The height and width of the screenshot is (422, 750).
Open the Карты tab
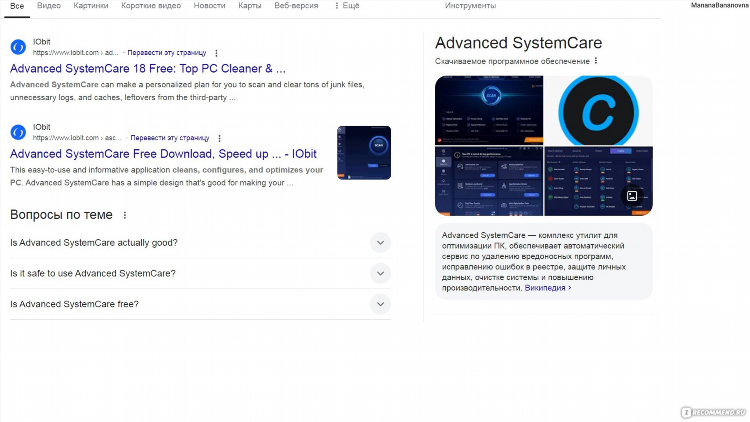[250, 6]
